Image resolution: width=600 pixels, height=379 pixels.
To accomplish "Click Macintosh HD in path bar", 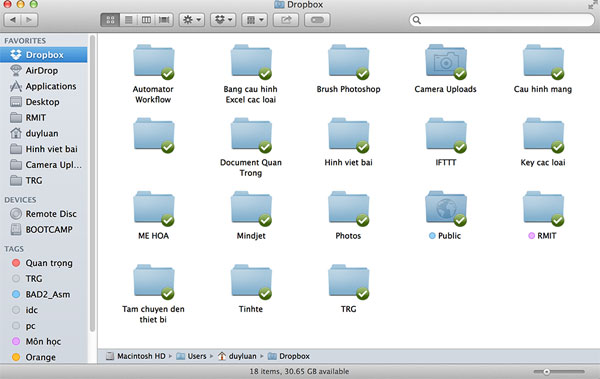I will point(136,356).
